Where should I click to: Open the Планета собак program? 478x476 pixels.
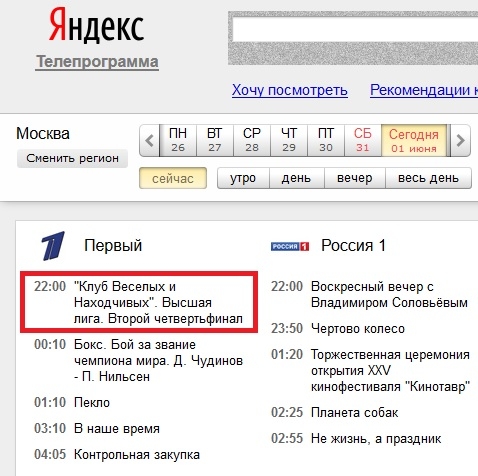pyautogui.click(x=354, y=413)
